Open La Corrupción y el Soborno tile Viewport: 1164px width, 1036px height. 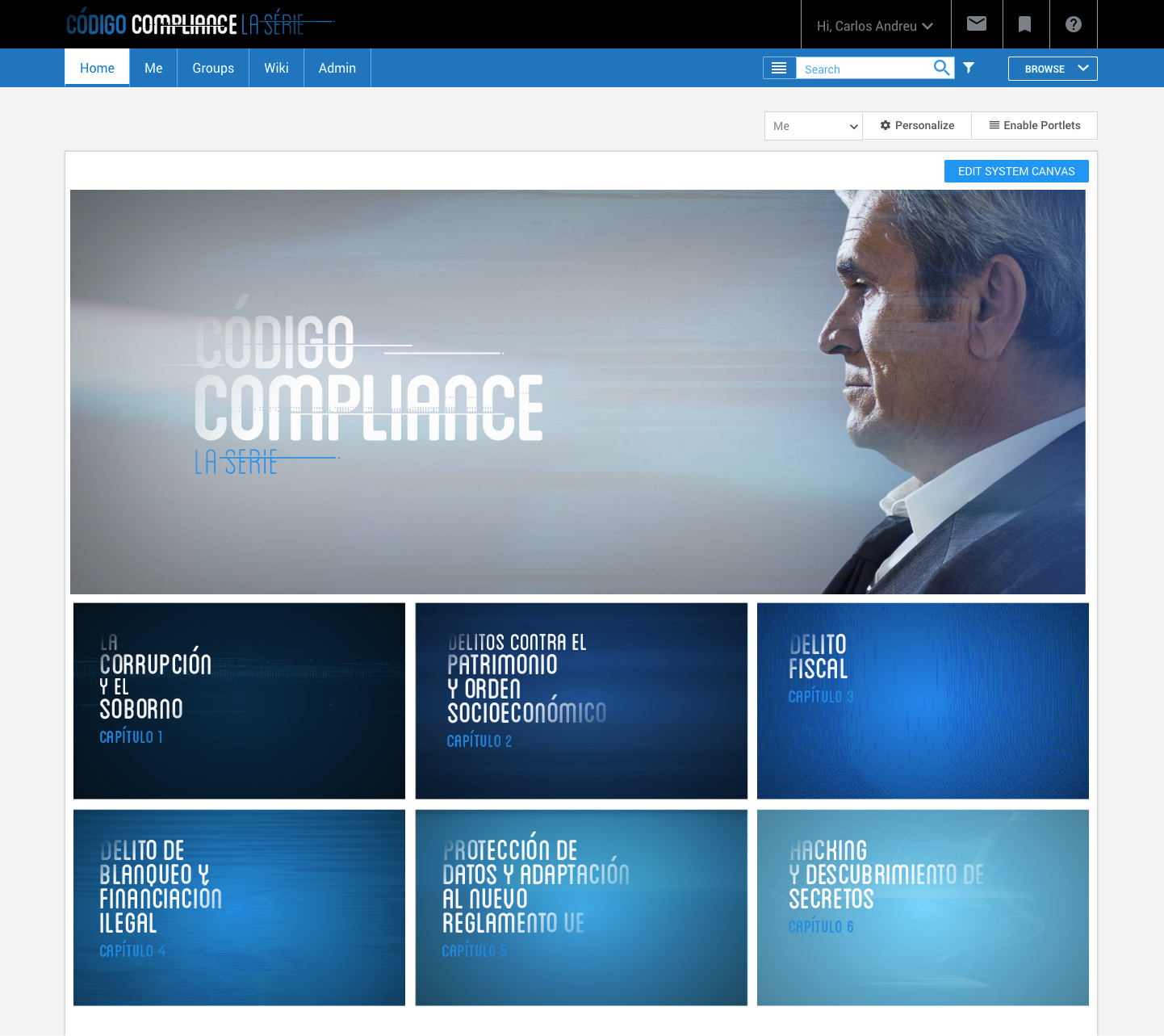point(239,701)
